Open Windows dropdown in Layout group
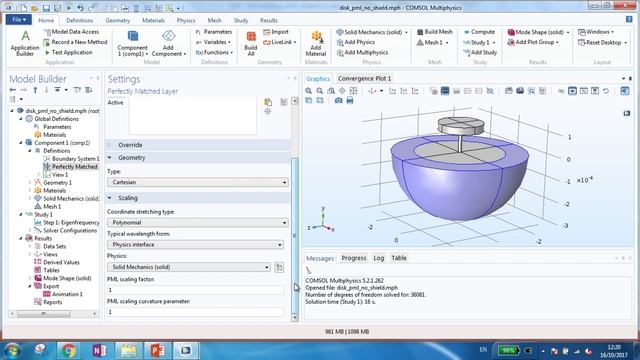This screenshot has height=360, width=640. 596,32
